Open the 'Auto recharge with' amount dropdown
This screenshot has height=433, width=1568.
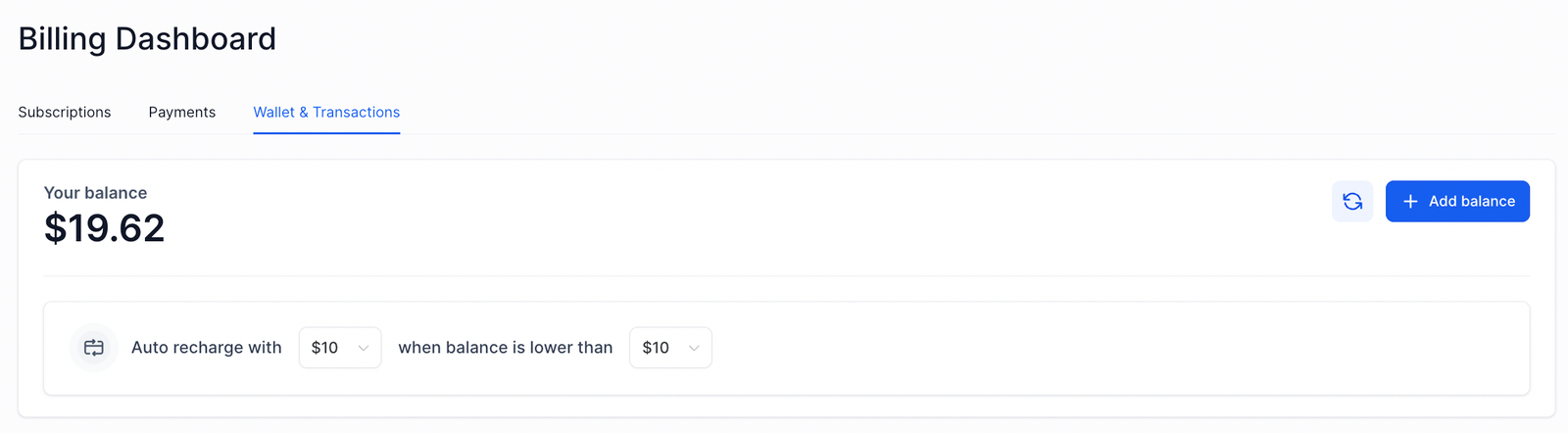(x=340, y=348)
